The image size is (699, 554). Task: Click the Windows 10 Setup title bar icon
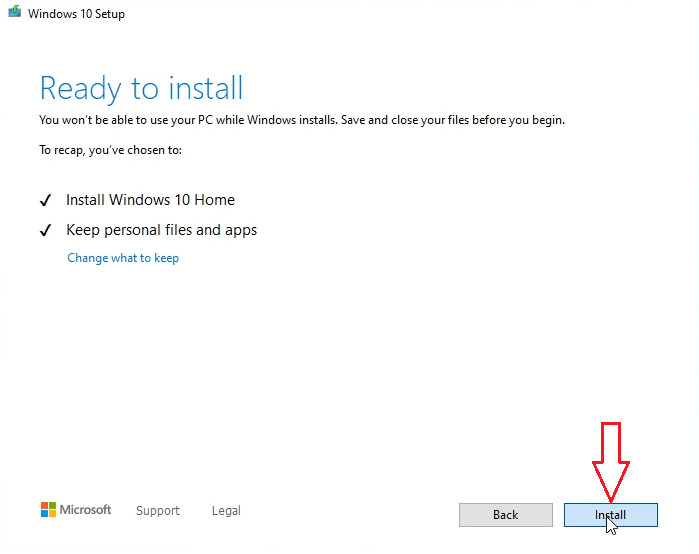[14, 12]
